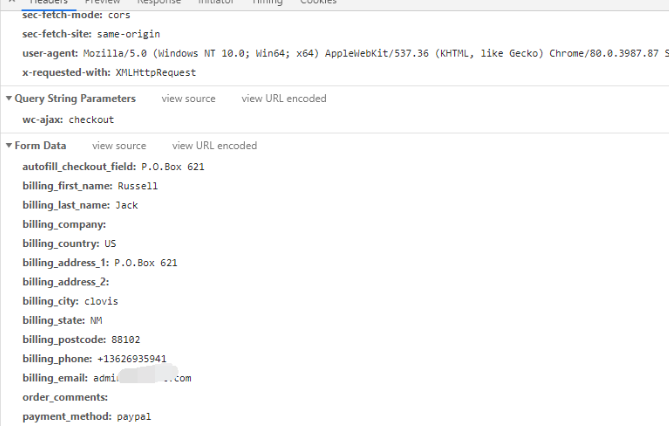Open the Response tab

tap(159, 3)
